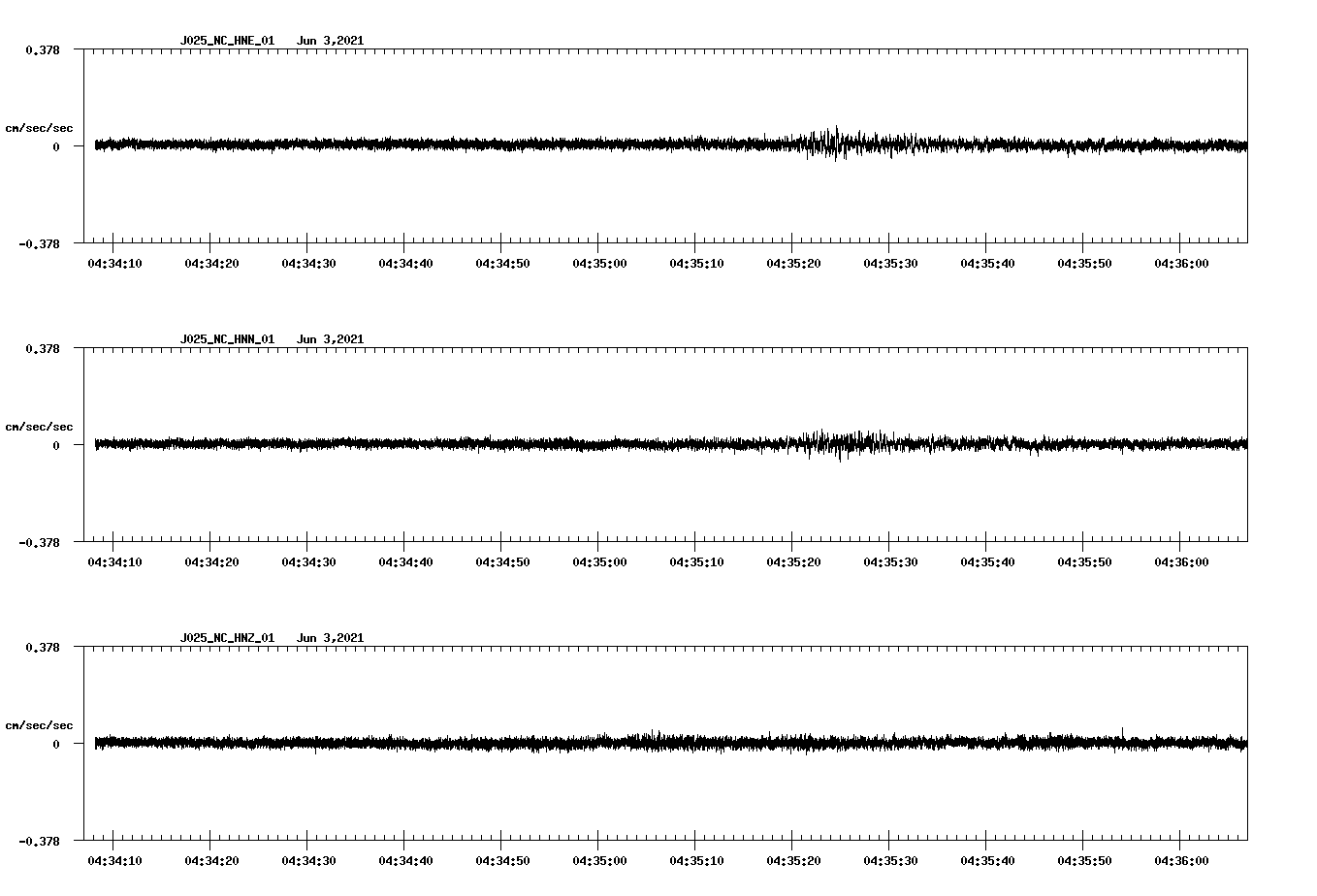Screen dimensions: 1317x896
Task: Click the 04:34:50 time label under HNE plot
Action: pos(502,264)
